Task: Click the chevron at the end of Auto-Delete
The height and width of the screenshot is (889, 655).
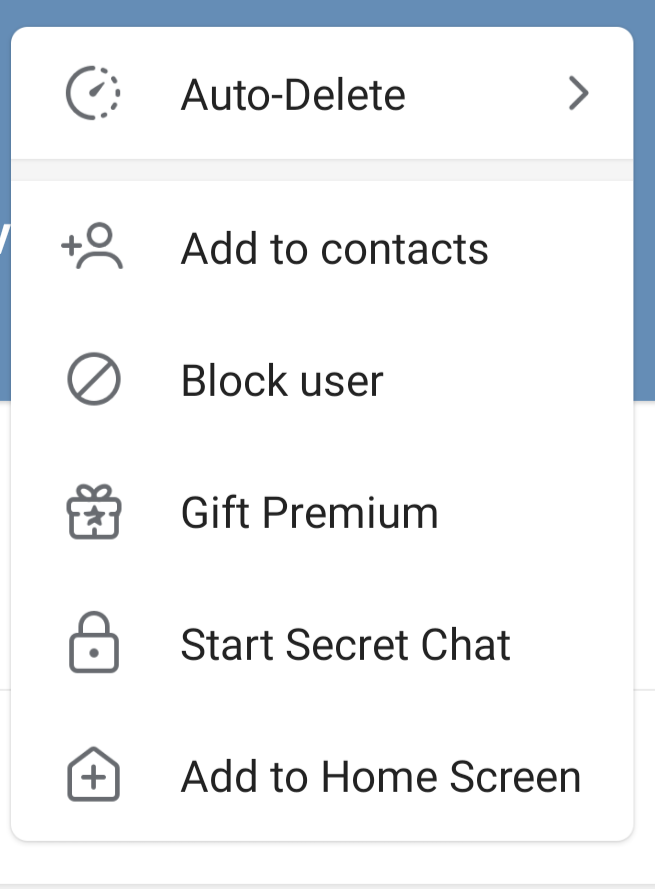Action: pyautogui.click(x=578, y=93)
